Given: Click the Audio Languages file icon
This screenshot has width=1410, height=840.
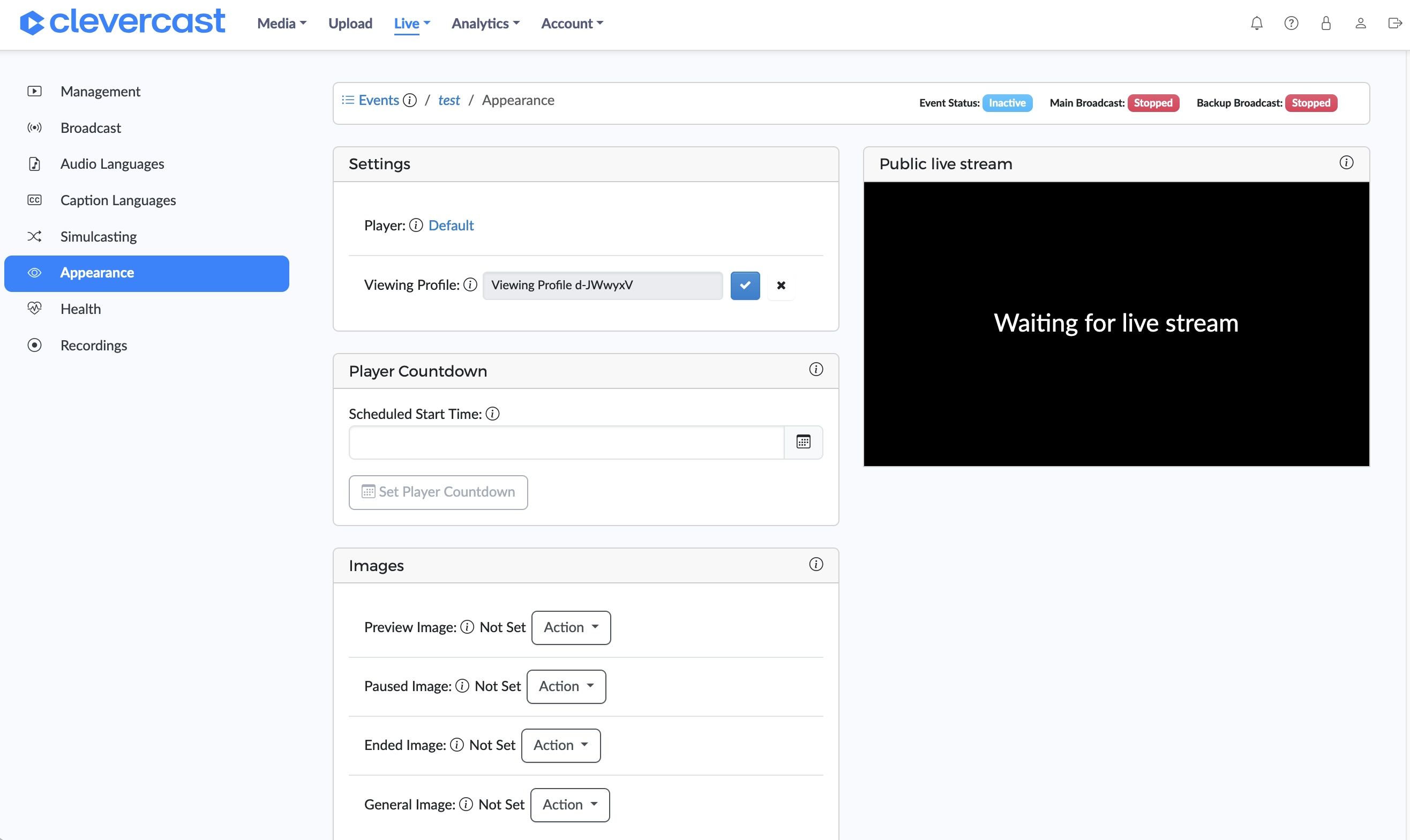Looking at the screenshot, I should click(34, 163).
